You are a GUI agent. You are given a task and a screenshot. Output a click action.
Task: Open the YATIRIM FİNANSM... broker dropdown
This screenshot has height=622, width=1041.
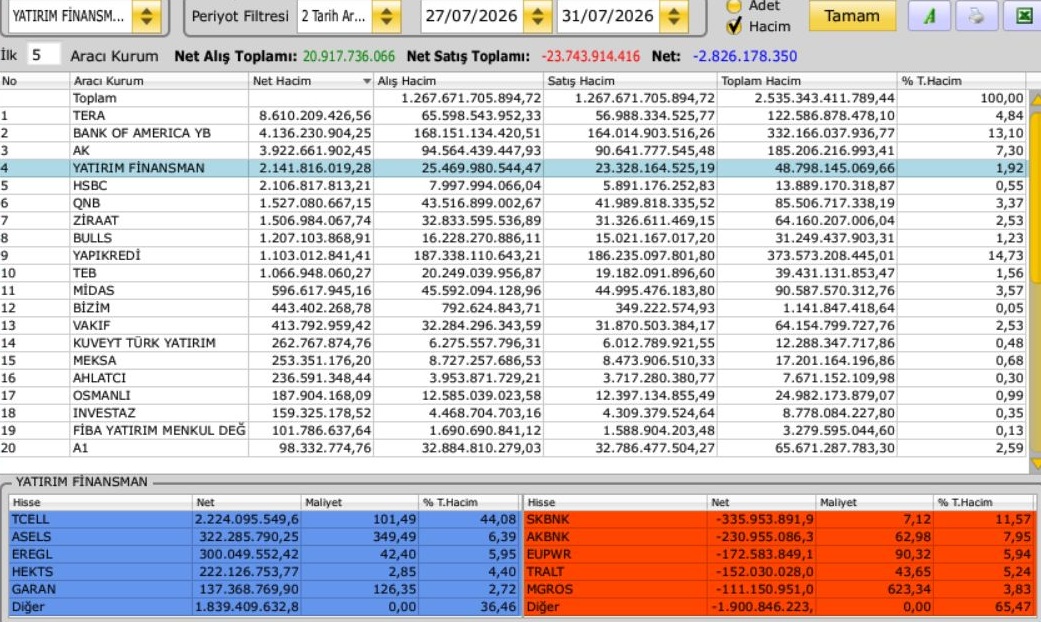(x=146, y=16)
